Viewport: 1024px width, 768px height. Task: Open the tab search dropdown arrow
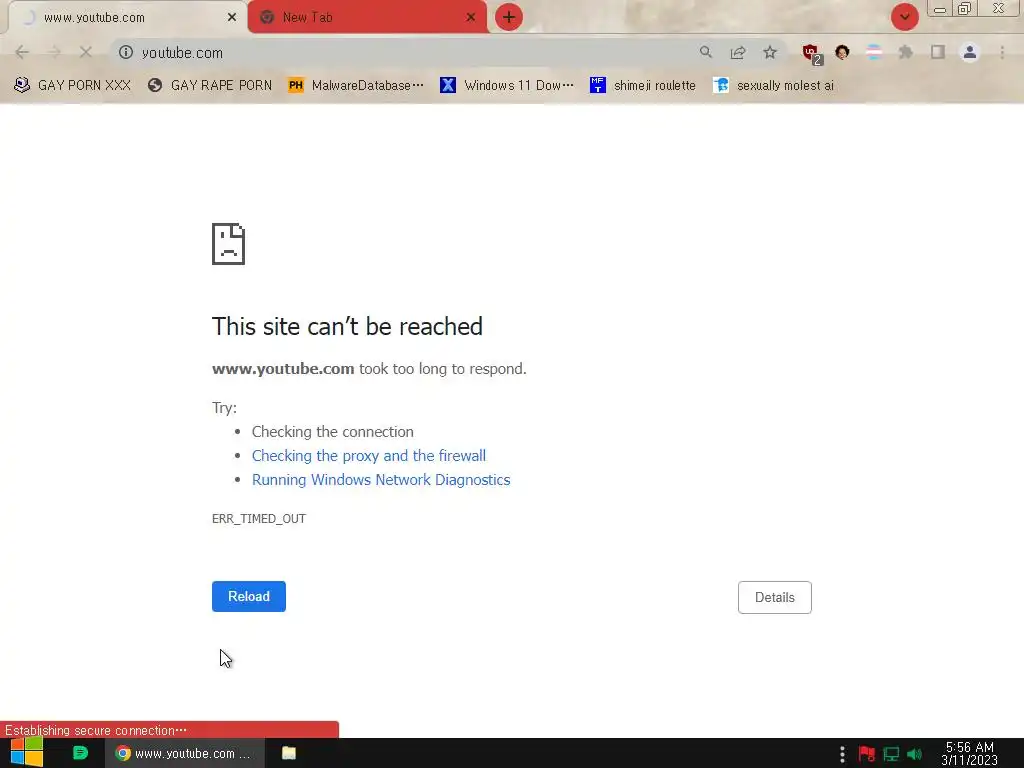tap(904, 17)
